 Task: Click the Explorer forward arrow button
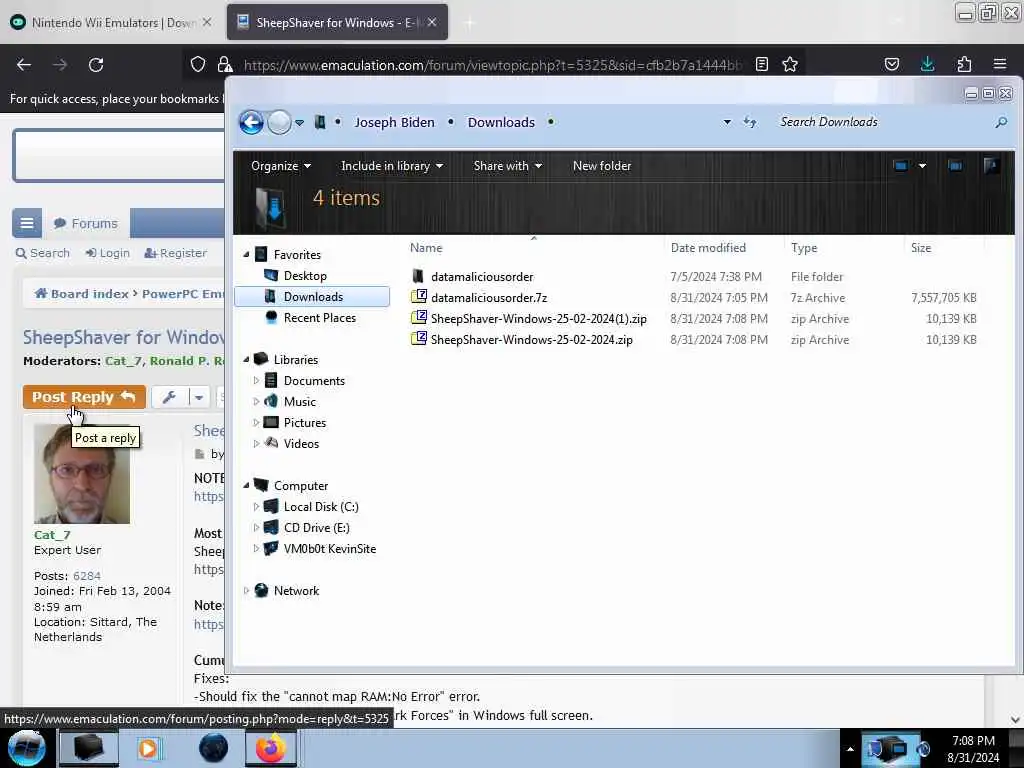[x=280, y=122]
